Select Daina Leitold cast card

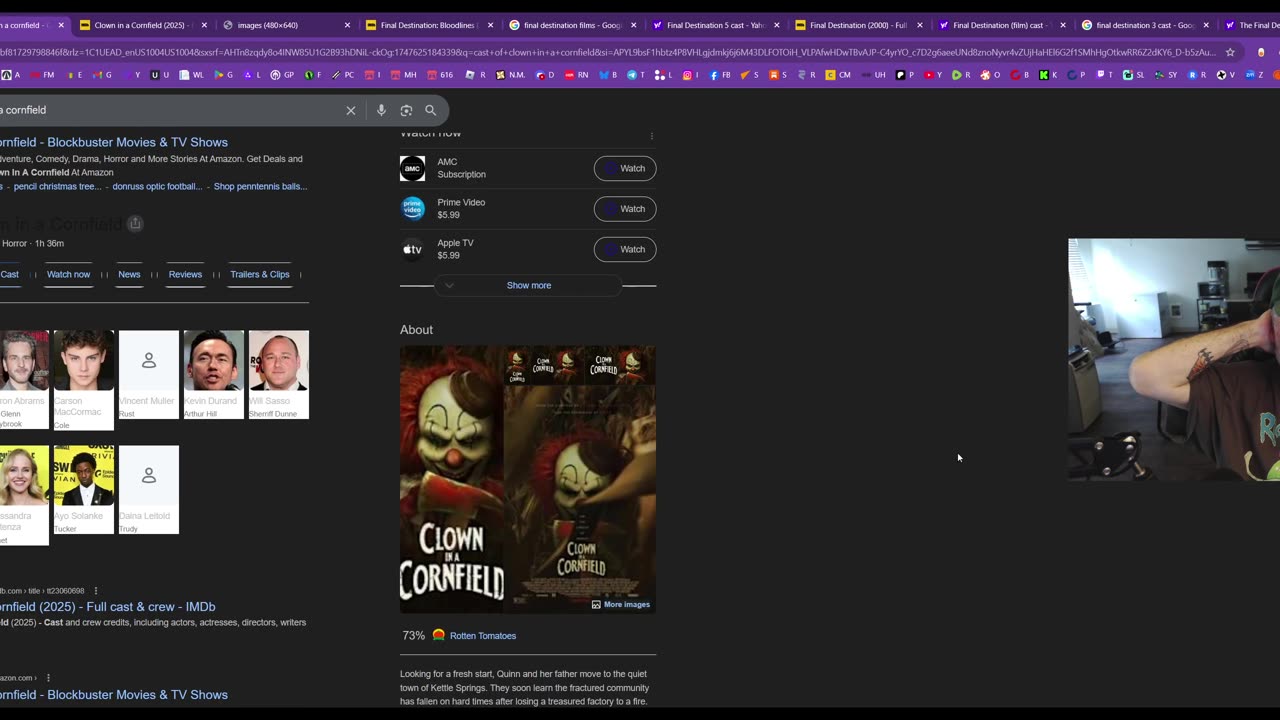[149, 490]
